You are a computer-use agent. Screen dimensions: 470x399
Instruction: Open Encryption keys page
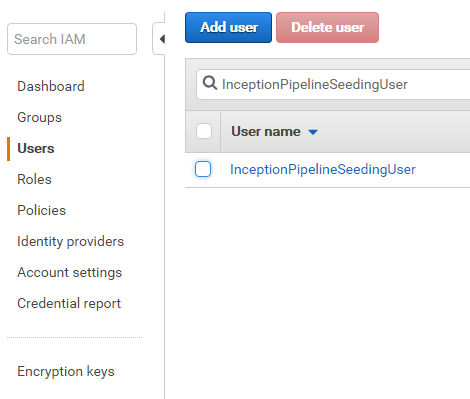pyautogui.click(x=66, y=371)
